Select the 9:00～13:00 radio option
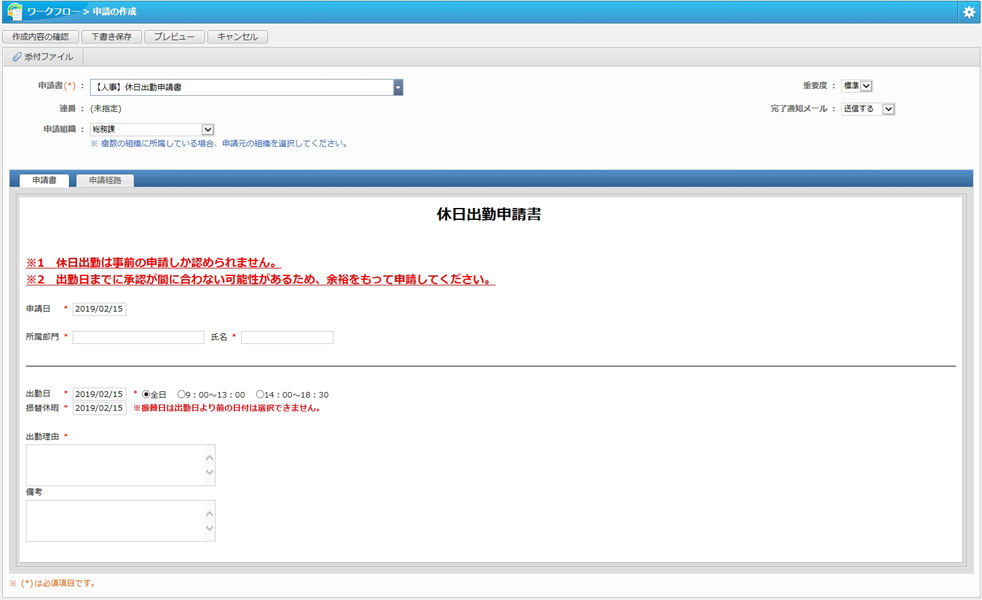Image resolution: width=982 pixels, height=600 pixels. 182,395
